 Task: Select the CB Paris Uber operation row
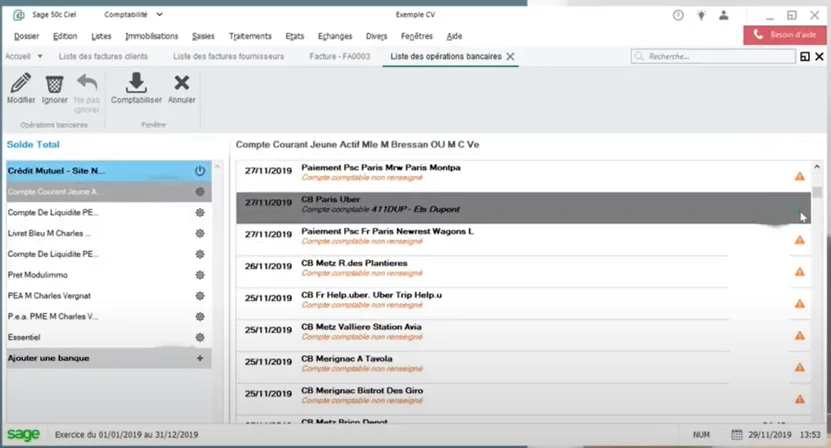523,208
